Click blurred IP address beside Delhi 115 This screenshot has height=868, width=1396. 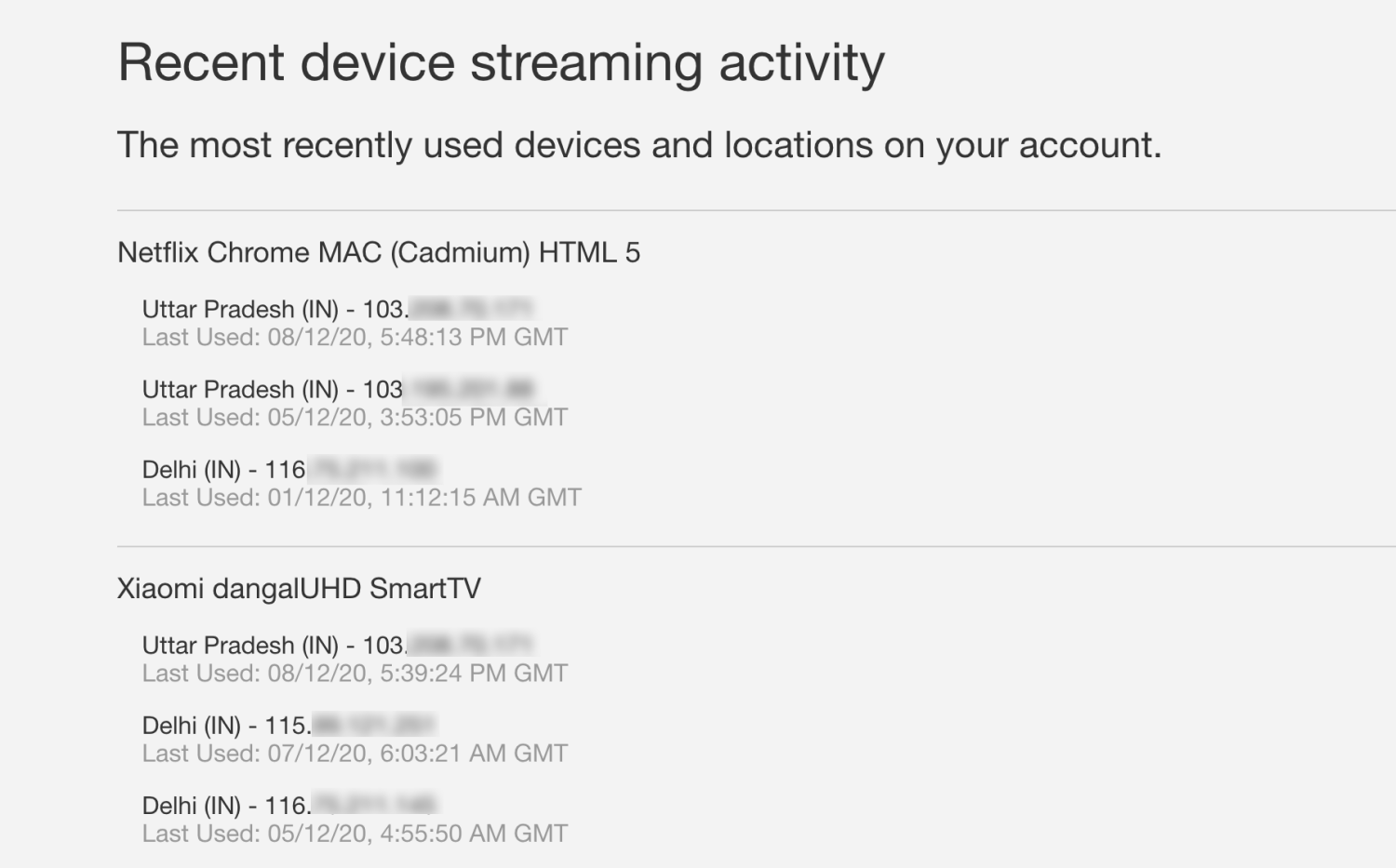[374, 726]
